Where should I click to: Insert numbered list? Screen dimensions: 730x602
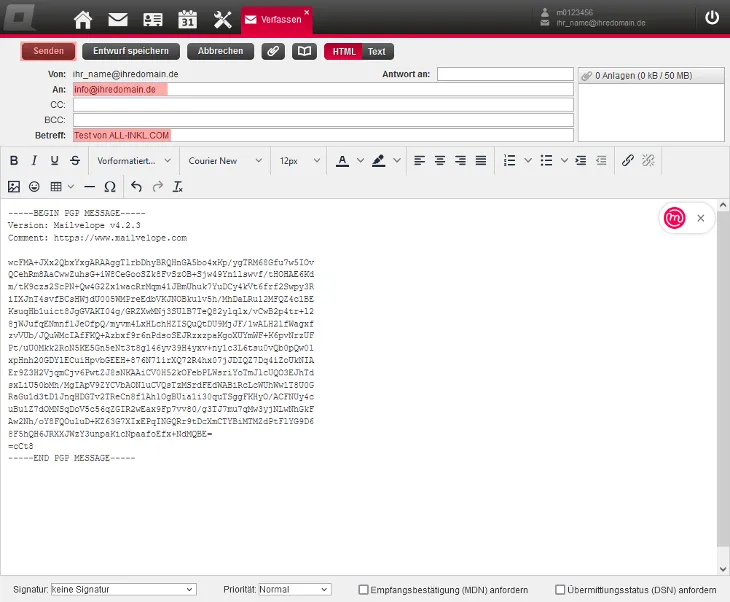click(x=509, y=161)
